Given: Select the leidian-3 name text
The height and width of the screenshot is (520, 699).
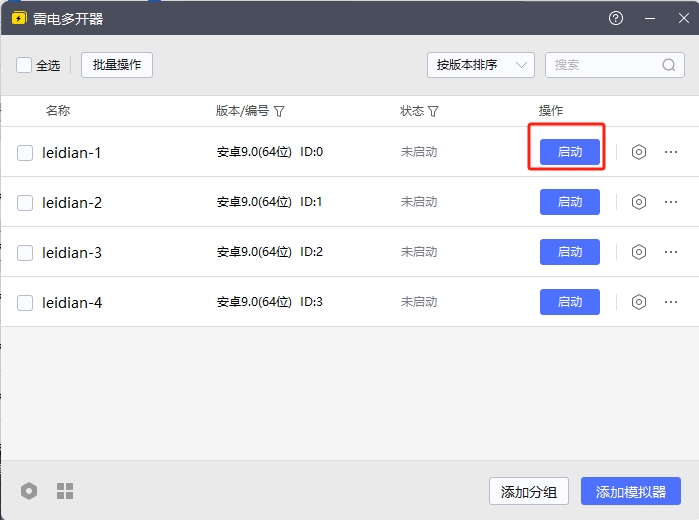Looking at the screenshot, I should [x=72, y=252].
